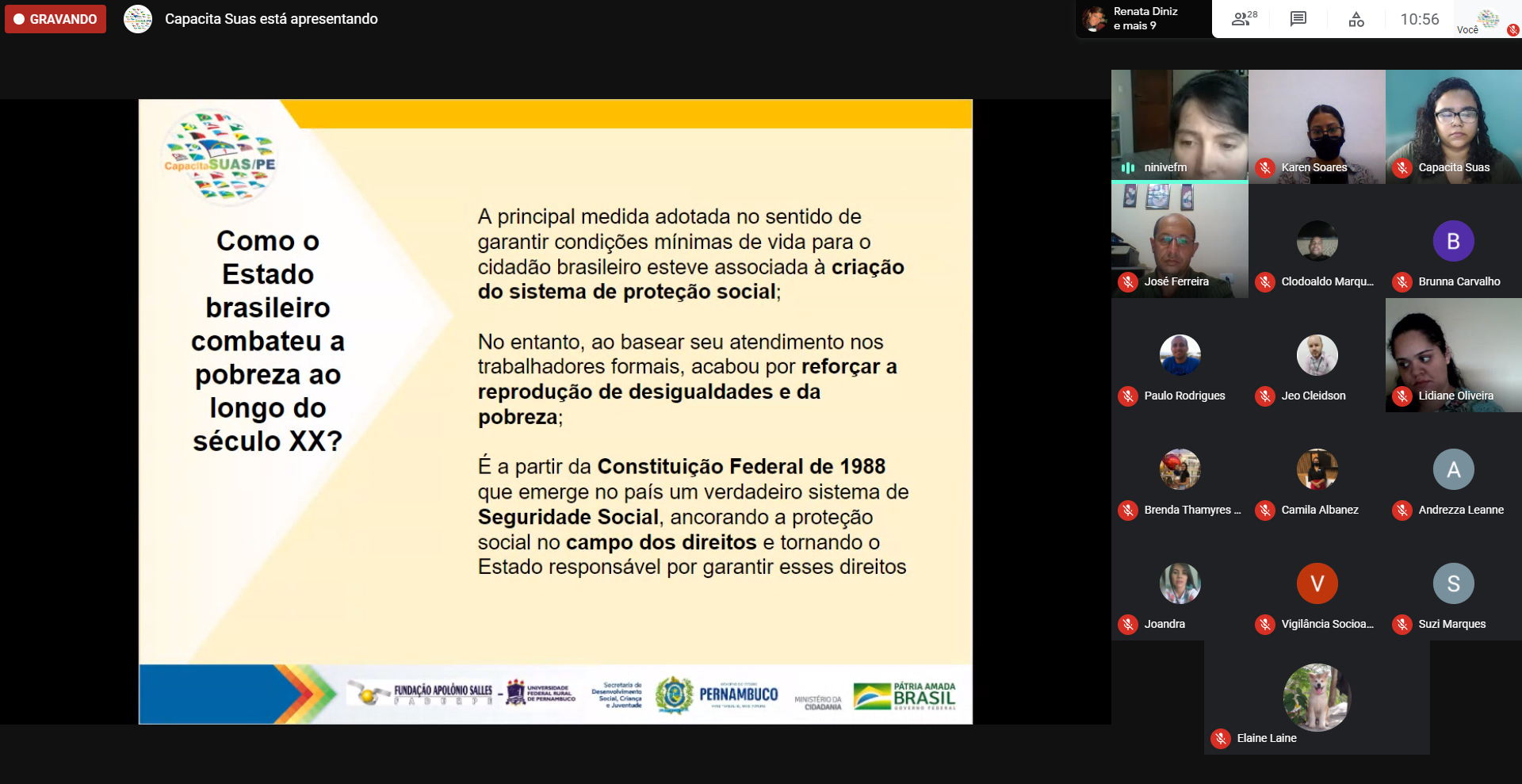Screen dimensions: 1522x784
Task: Click Elaine Laine's dog profile picture
Action: [1317, 697]
